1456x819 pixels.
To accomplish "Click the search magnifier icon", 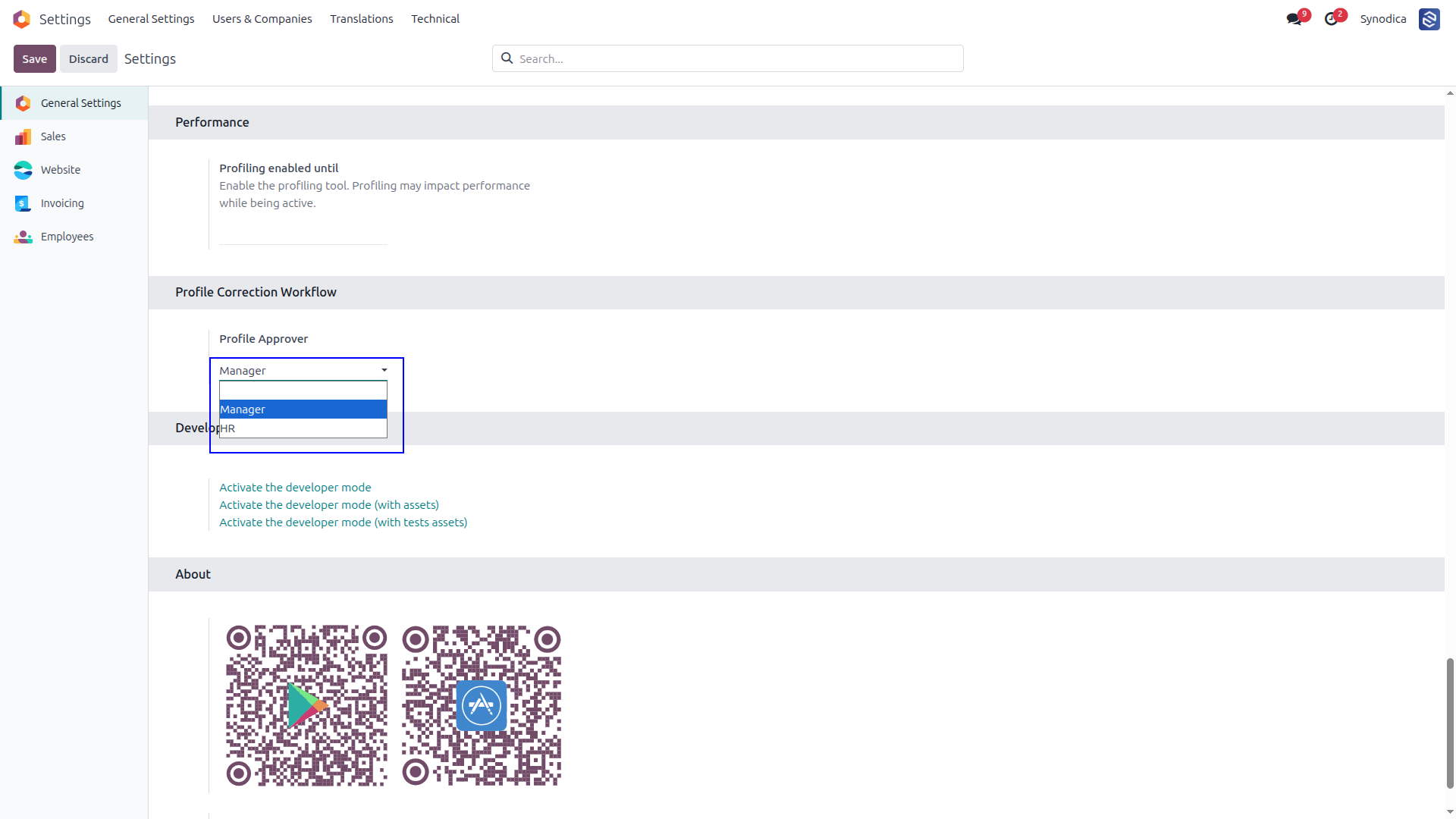I will coord(507,58).
